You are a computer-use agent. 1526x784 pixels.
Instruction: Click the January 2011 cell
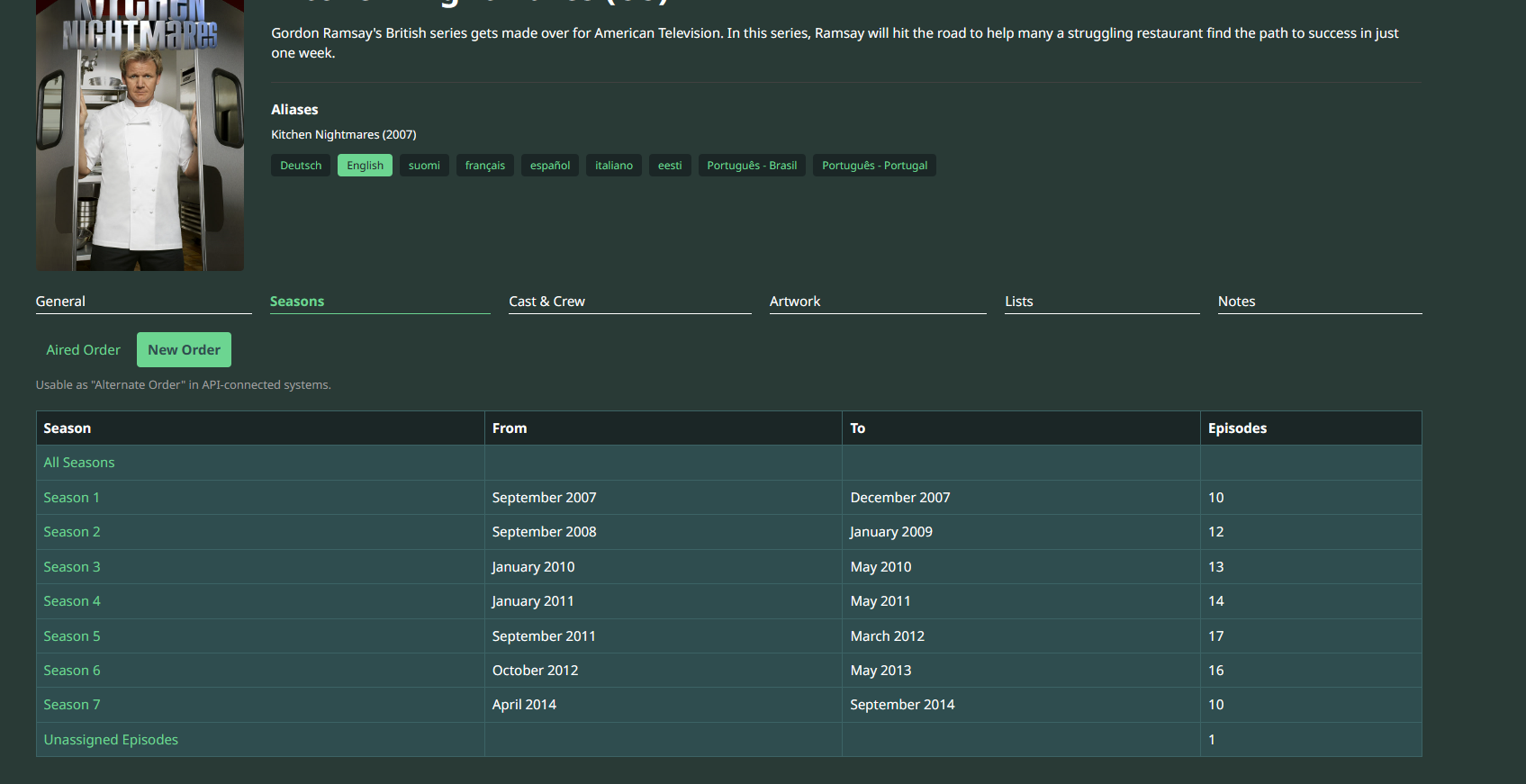pyautogui.click(x=664, y=601)
